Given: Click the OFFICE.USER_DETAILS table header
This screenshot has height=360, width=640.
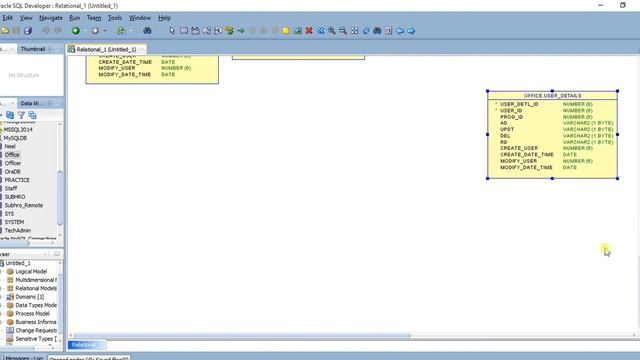Looking at the screenshot, I should click(552, 96).
